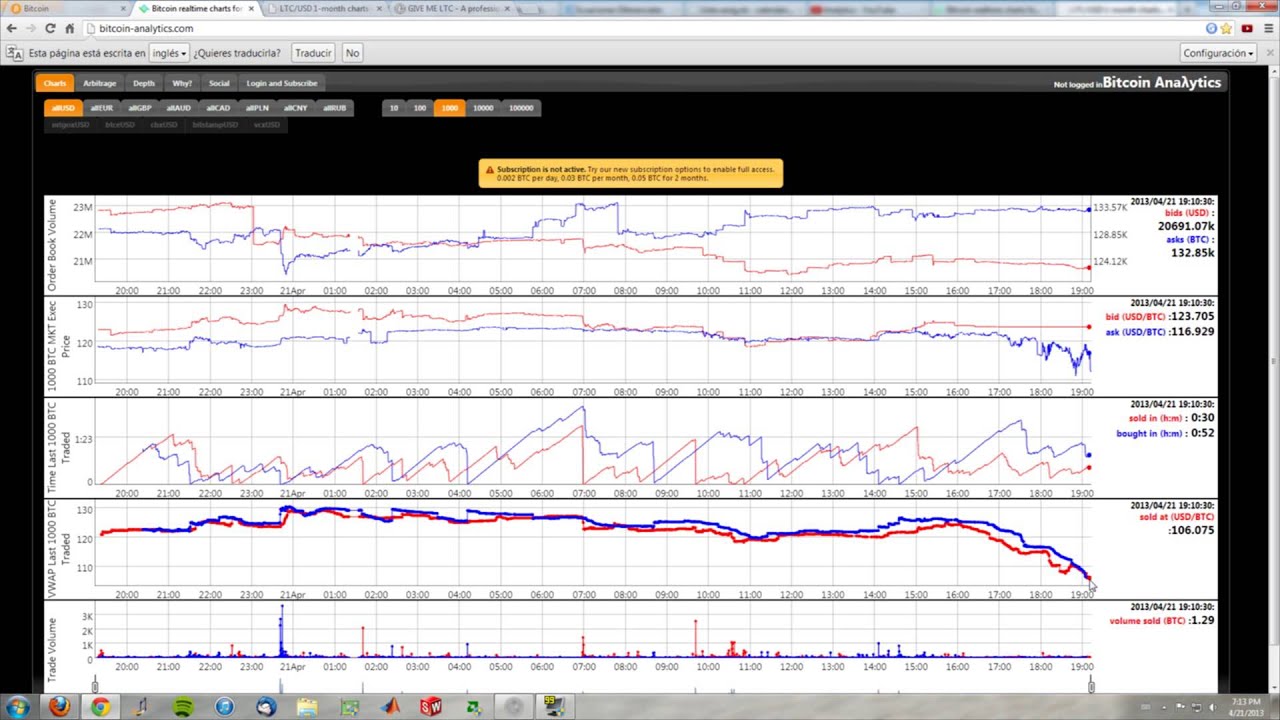Click the warning icon in subscription notice
The width and height of the screenshot is (1280, 720).
coord(490,170)
